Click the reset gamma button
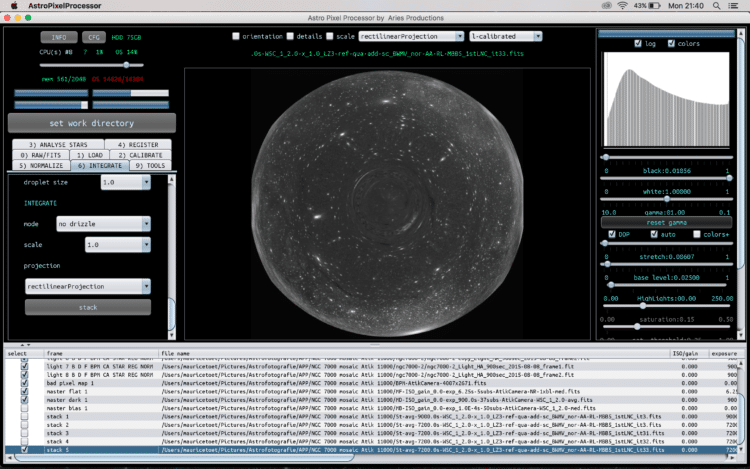Viewport: 750px width, 469px height. click(x=666, y=223)
